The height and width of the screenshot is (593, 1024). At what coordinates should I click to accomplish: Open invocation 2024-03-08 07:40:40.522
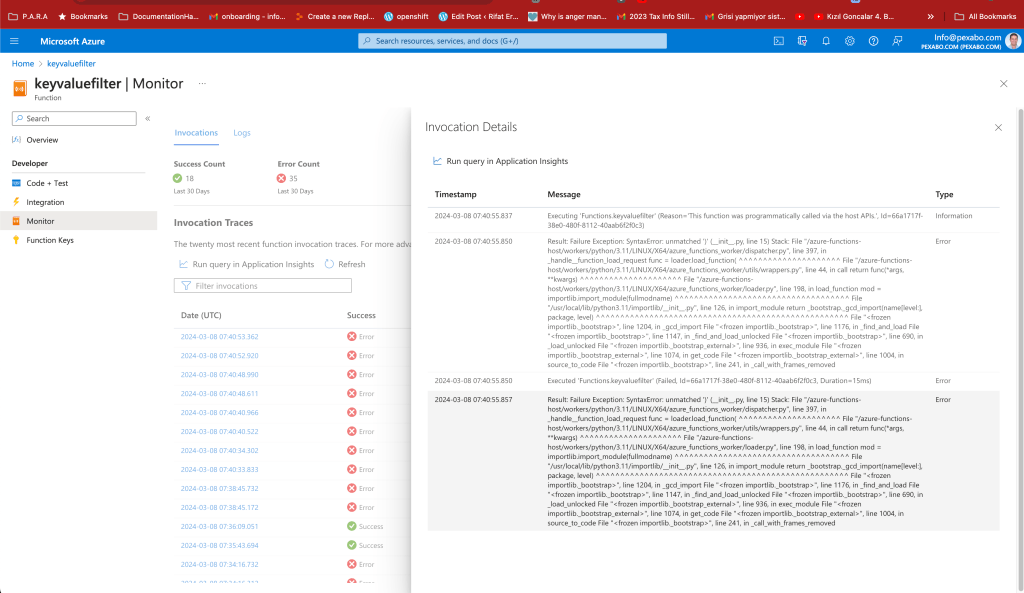click(219, 432)
